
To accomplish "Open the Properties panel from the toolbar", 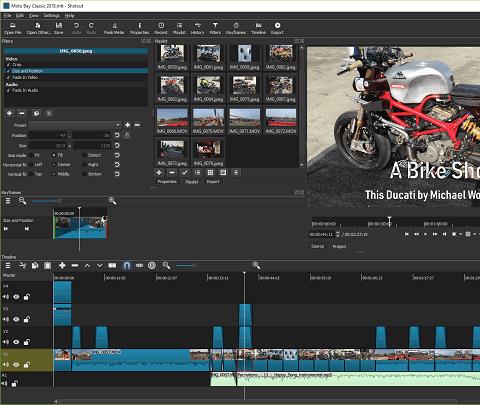I will pyautogui.click(x=139, y=28).
